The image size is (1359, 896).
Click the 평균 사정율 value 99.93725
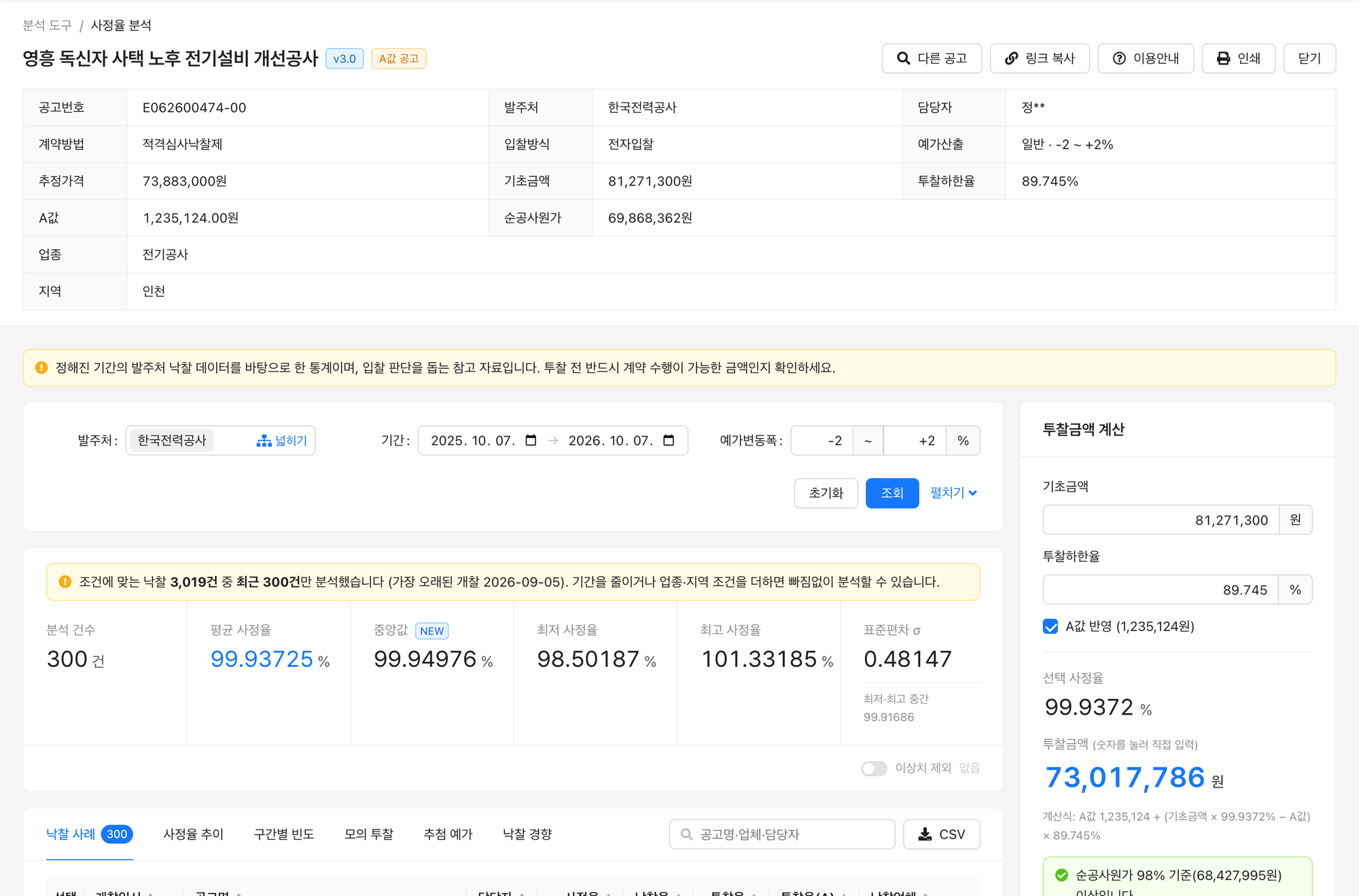pos(262,659)
